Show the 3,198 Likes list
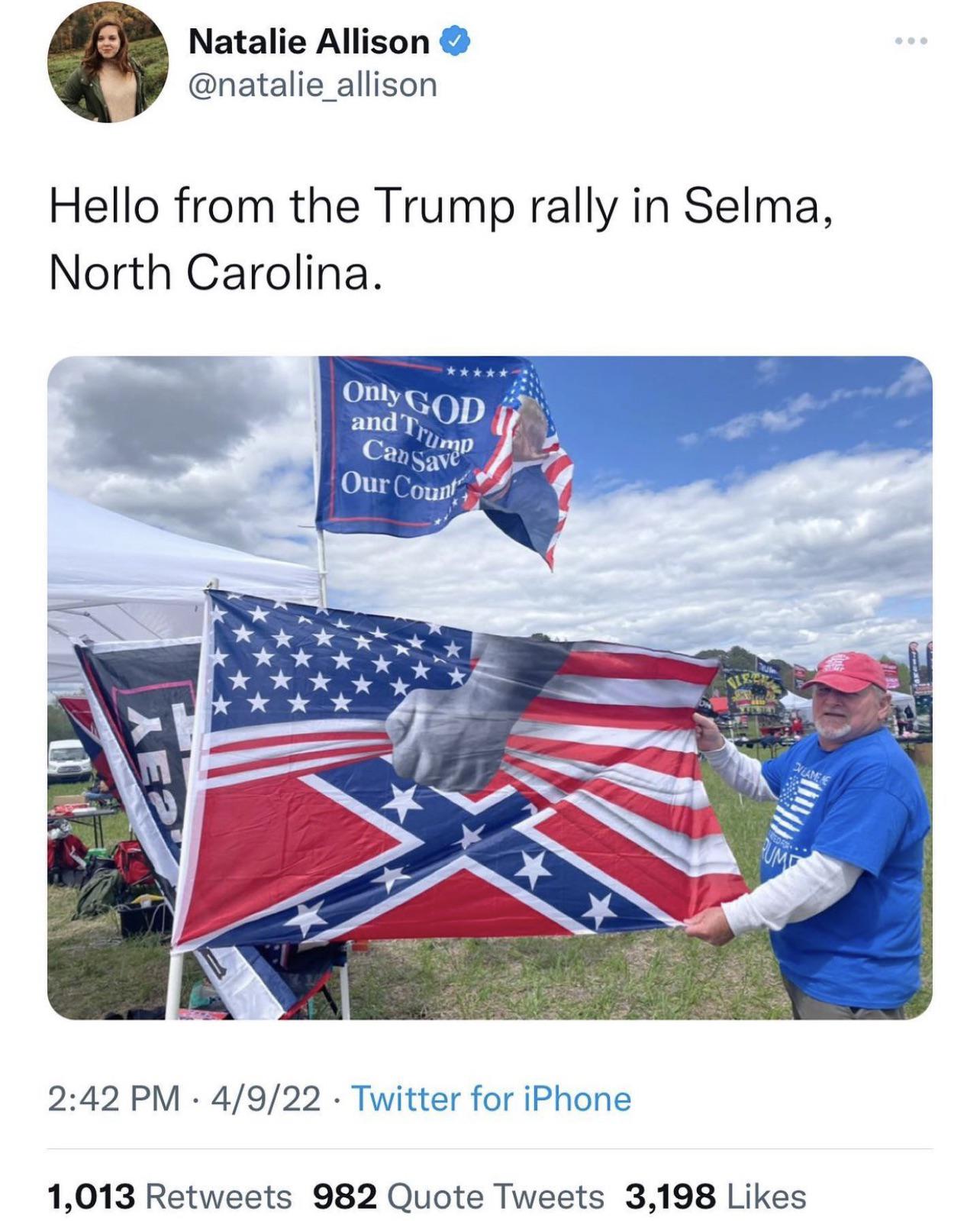Viewport: 980px width, 1221px height. [x=715, y=1196]
